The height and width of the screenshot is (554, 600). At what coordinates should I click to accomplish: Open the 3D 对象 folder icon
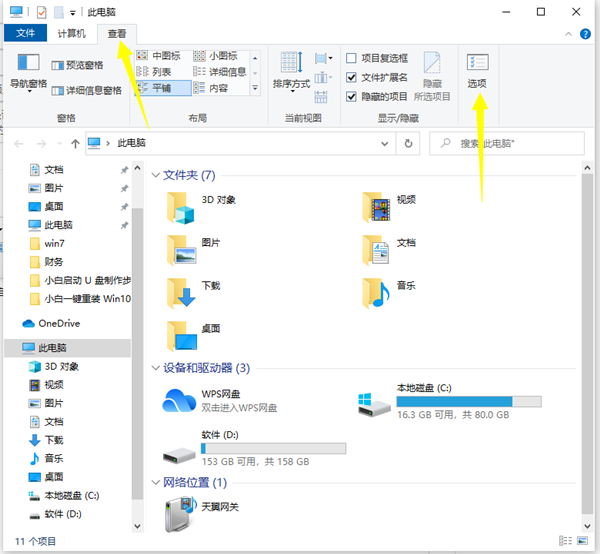(182, 205)
